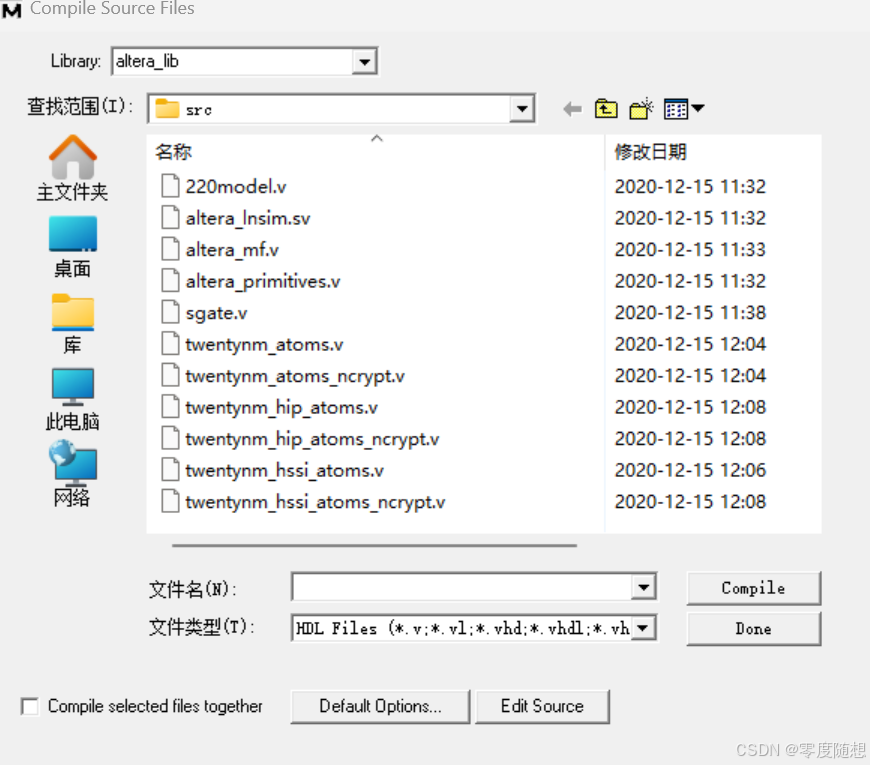Expand the look-in folder dropdown arrow
Image resolution: width=870 pixels, height=765 pixels.
point(522,109)
